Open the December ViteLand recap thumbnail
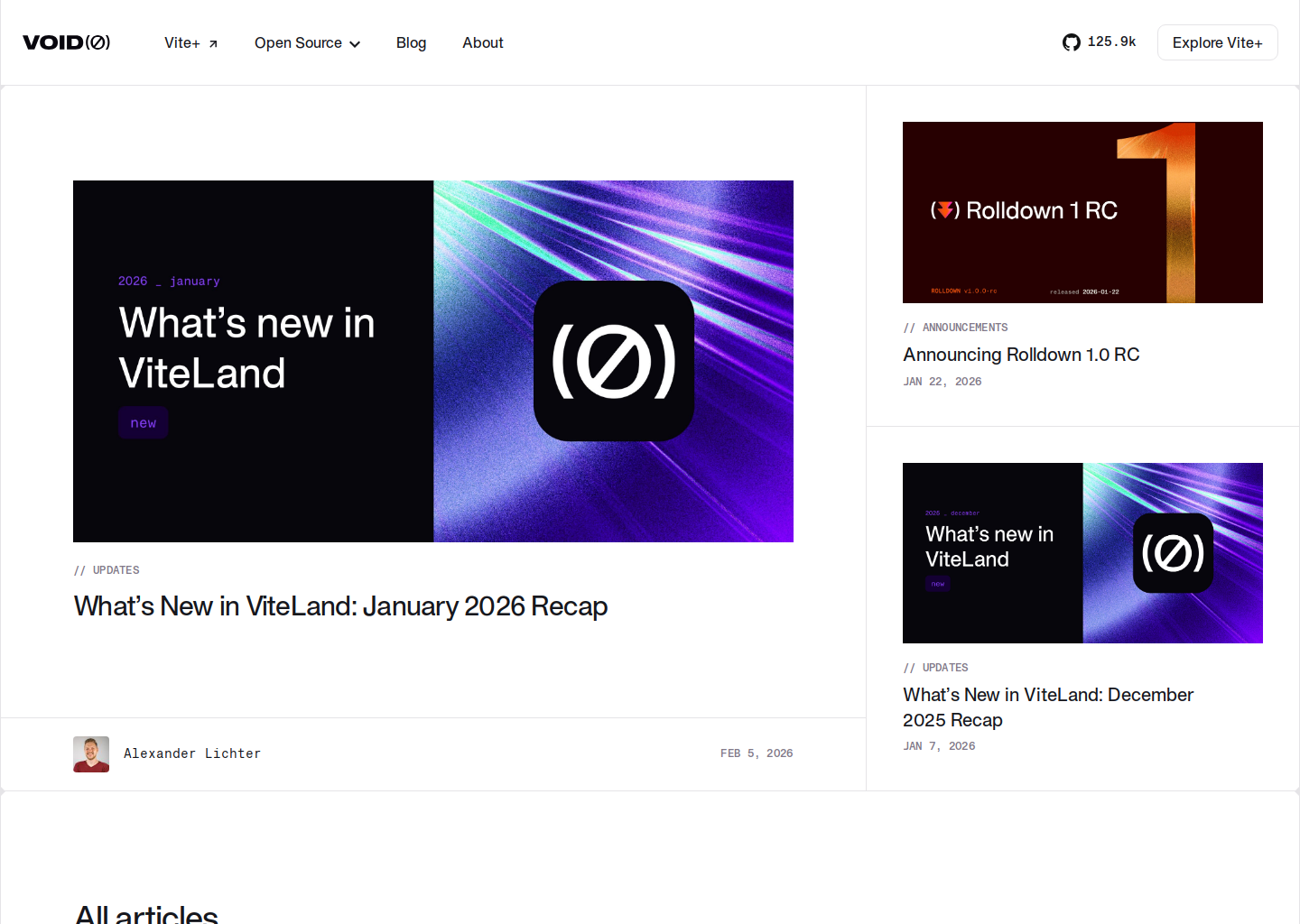Viewport: 1300px width, 924px height. [1082, 552]
